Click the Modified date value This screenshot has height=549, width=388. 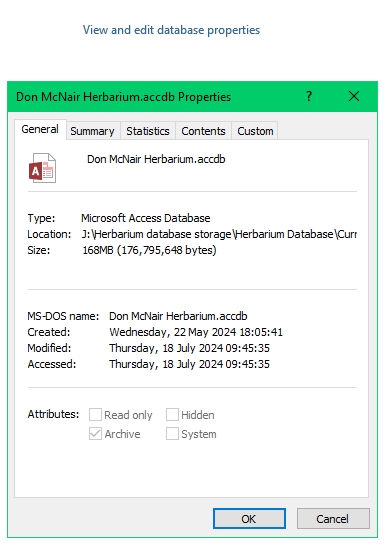point(189,348)
